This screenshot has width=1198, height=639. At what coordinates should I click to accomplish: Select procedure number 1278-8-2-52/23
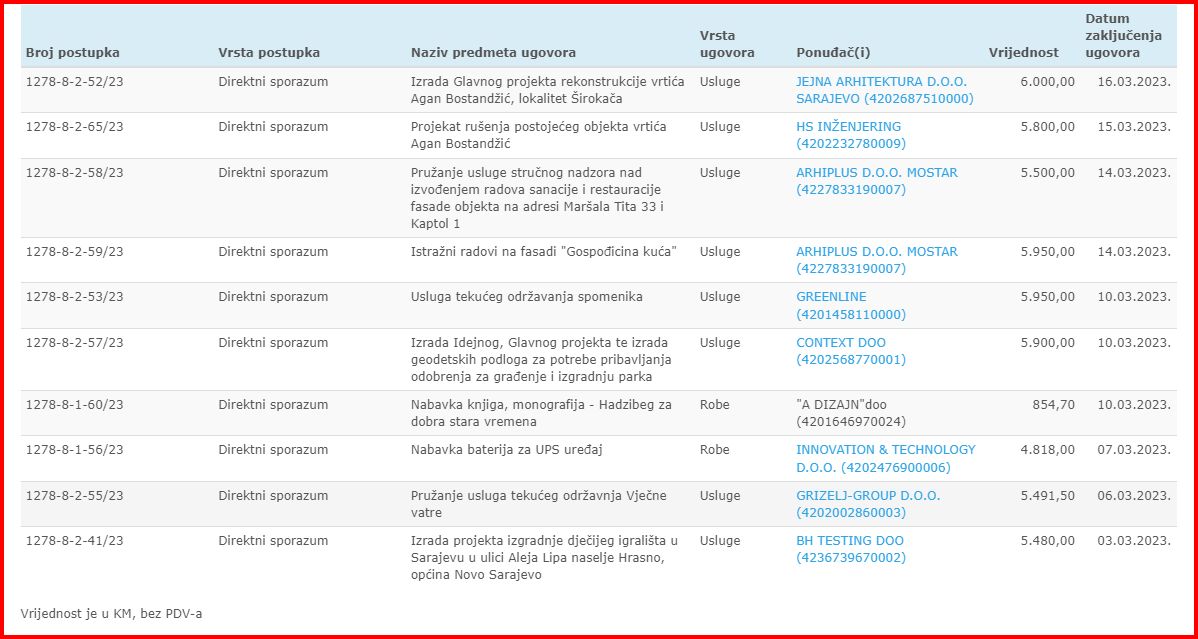[75, 82]
